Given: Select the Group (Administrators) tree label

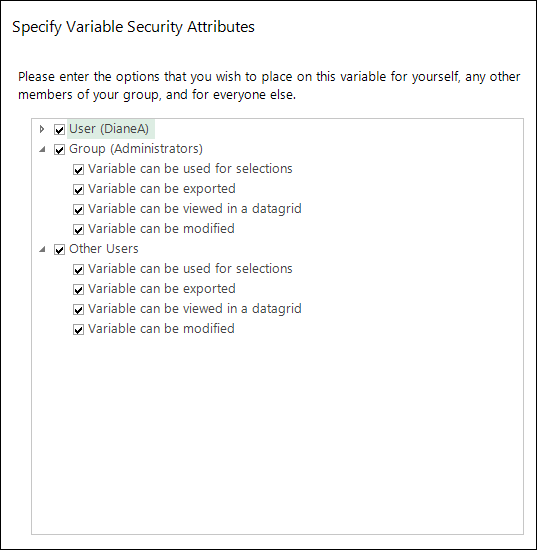Looking at the screenshot, I should 136,149.
